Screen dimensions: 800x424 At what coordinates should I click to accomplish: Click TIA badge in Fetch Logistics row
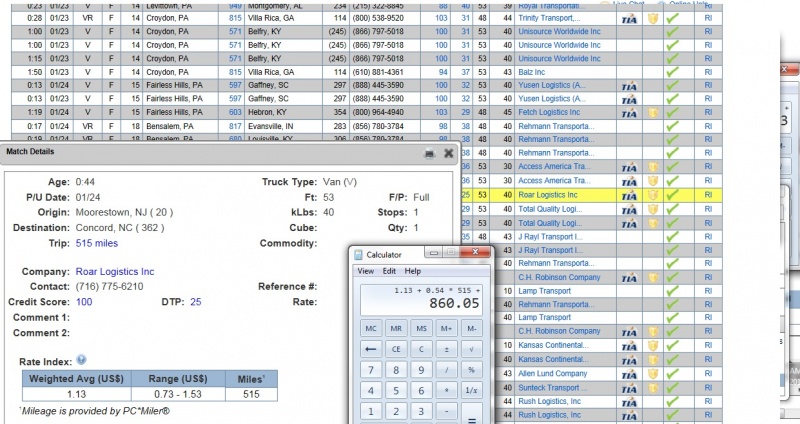[629, 113]
